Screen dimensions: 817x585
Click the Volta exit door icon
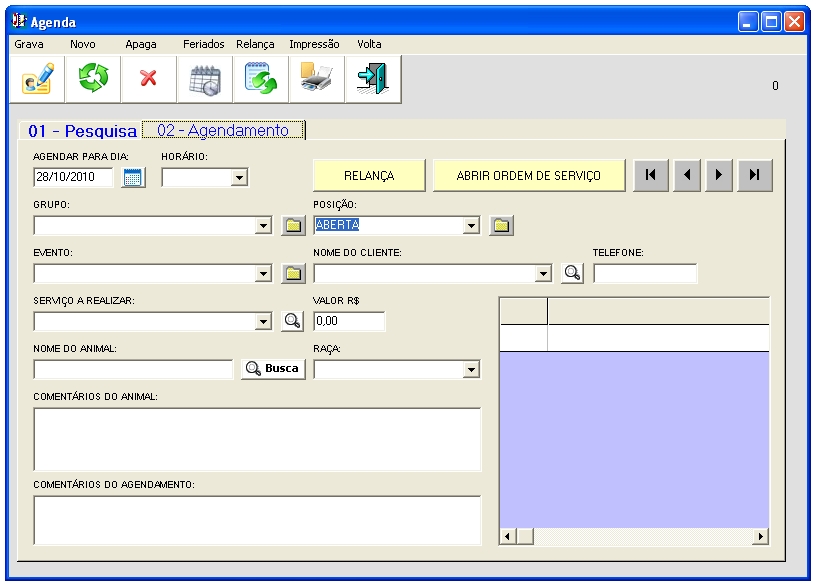click(x=372, y=79)
